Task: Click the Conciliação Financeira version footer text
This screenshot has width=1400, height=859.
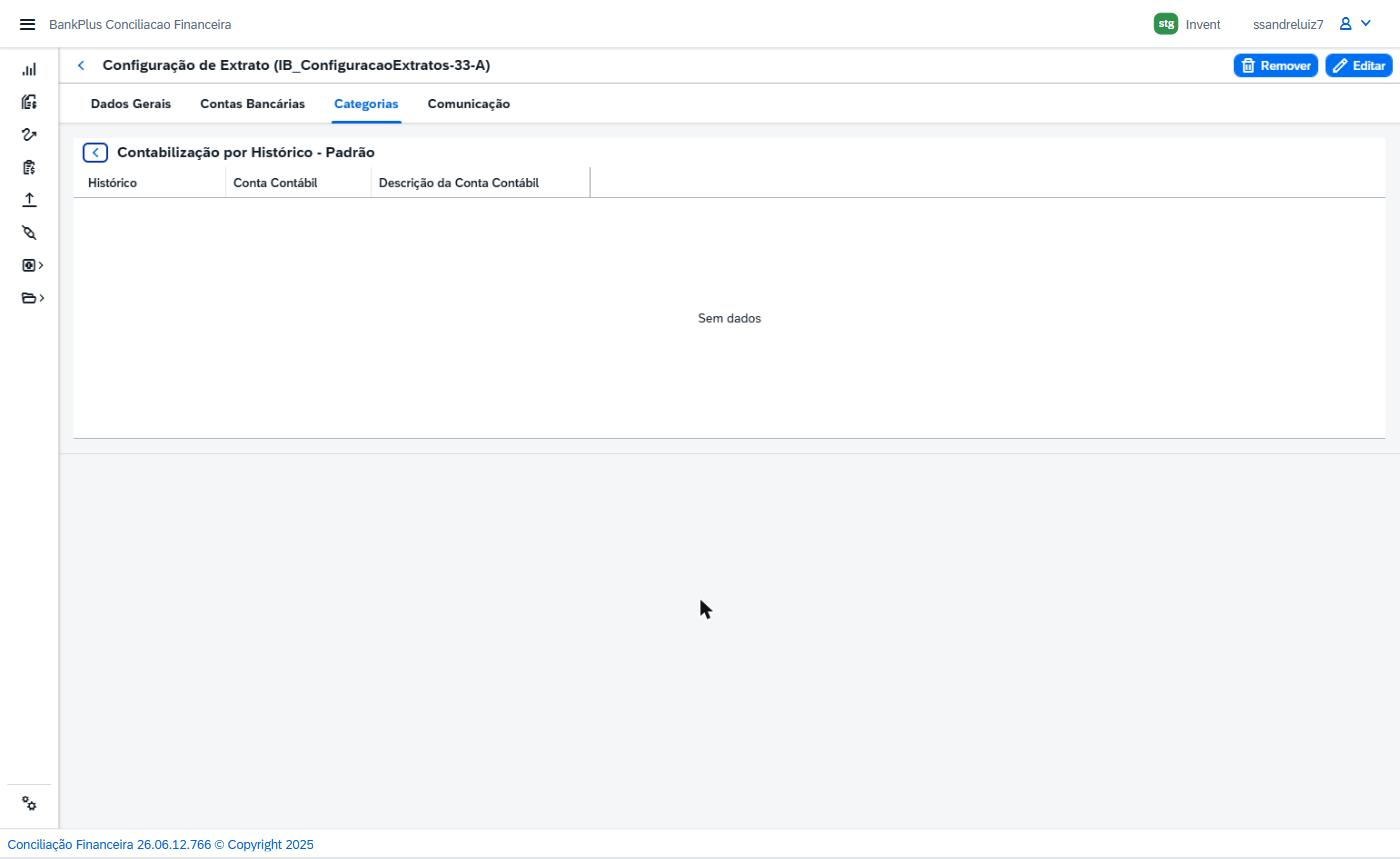Action: point(160,845)
